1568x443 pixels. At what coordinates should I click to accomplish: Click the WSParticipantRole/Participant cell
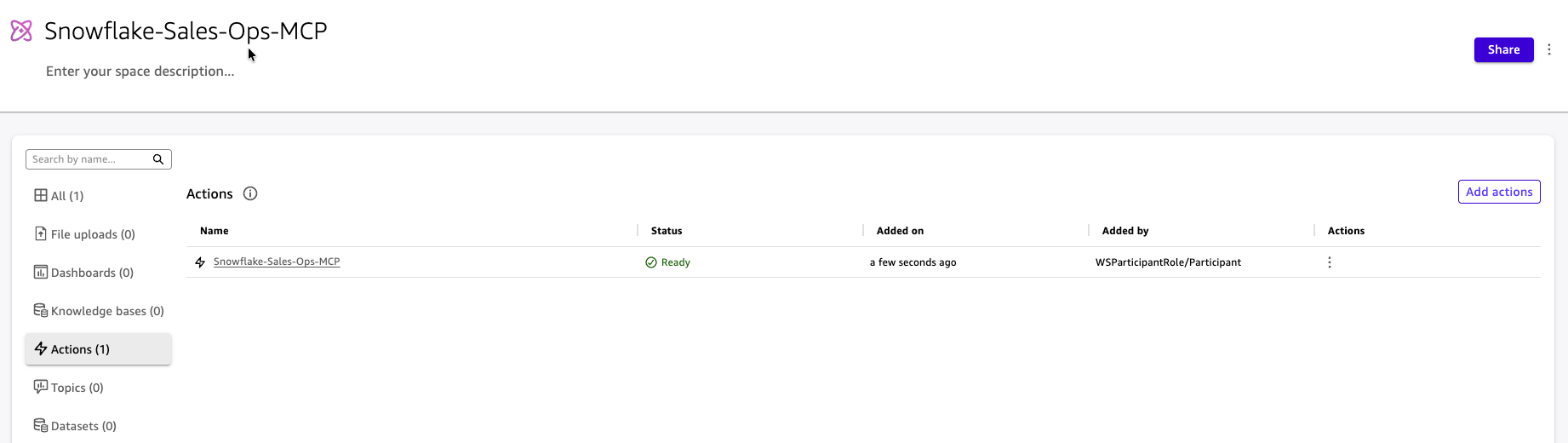[1168, 262]
